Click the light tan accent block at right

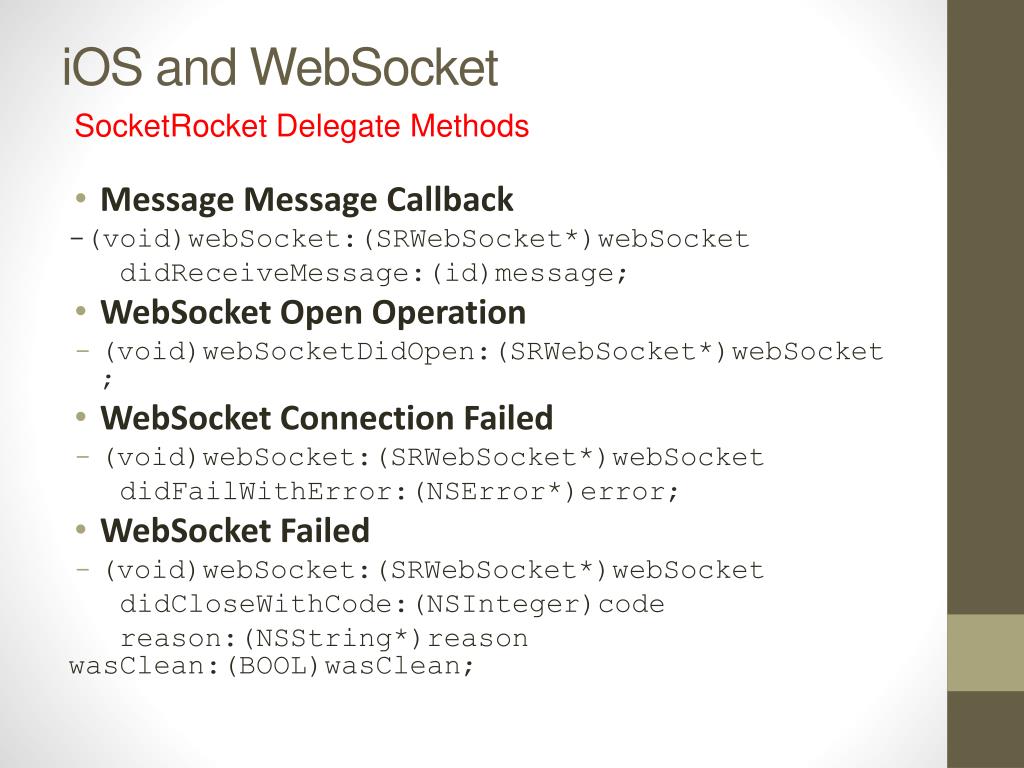[985, 652]
